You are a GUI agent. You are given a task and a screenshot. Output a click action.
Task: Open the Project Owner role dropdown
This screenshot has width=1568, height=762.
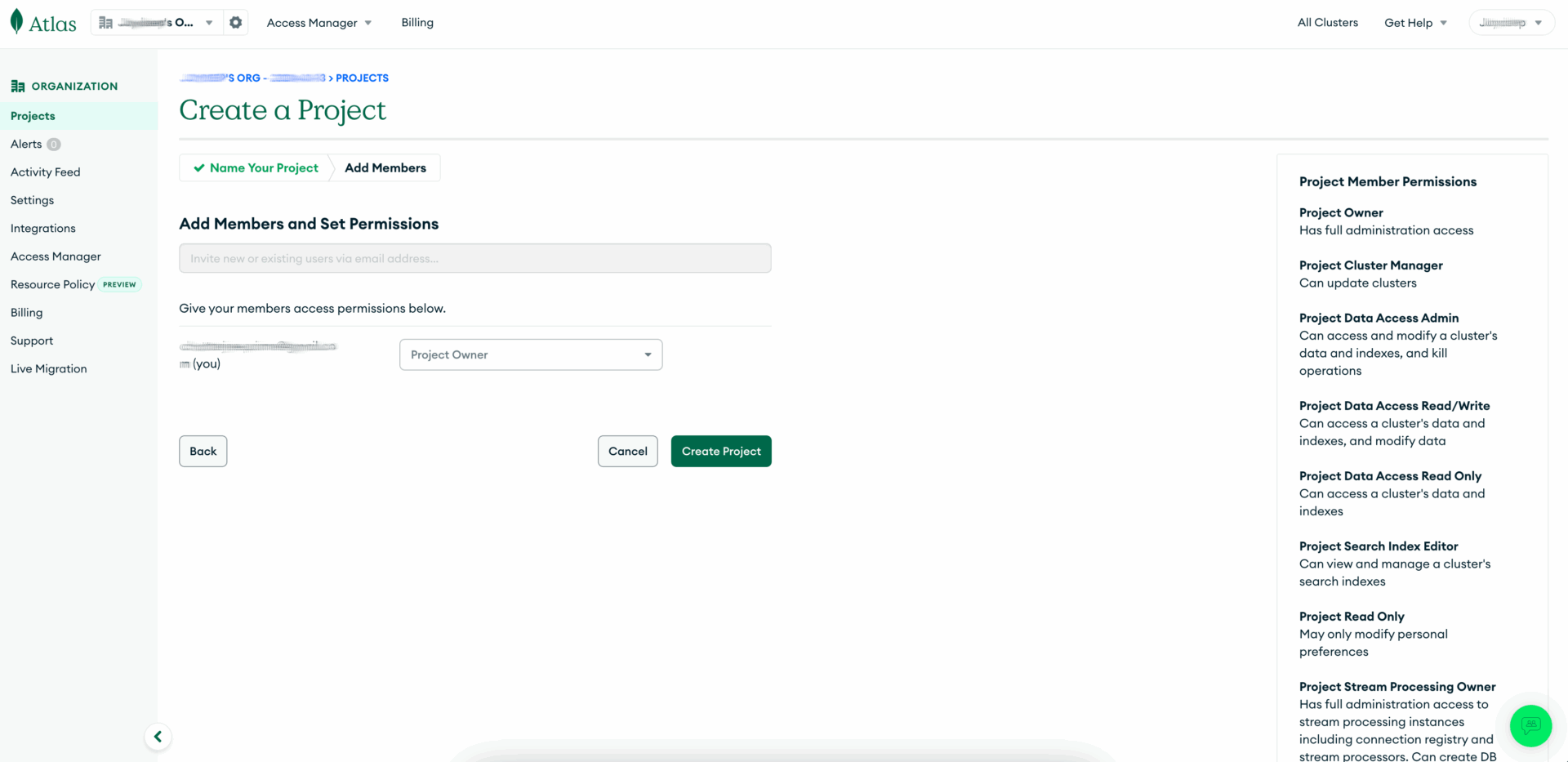[x=531, y=354]
